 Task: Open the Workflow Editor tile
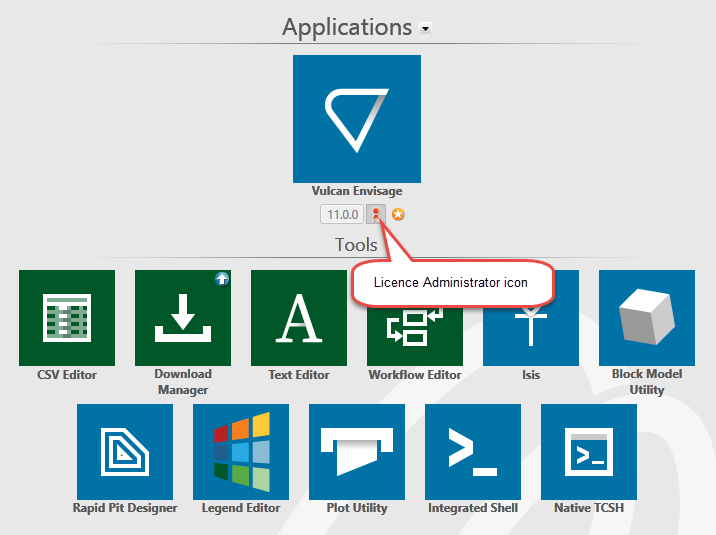(x=415, y=338)
